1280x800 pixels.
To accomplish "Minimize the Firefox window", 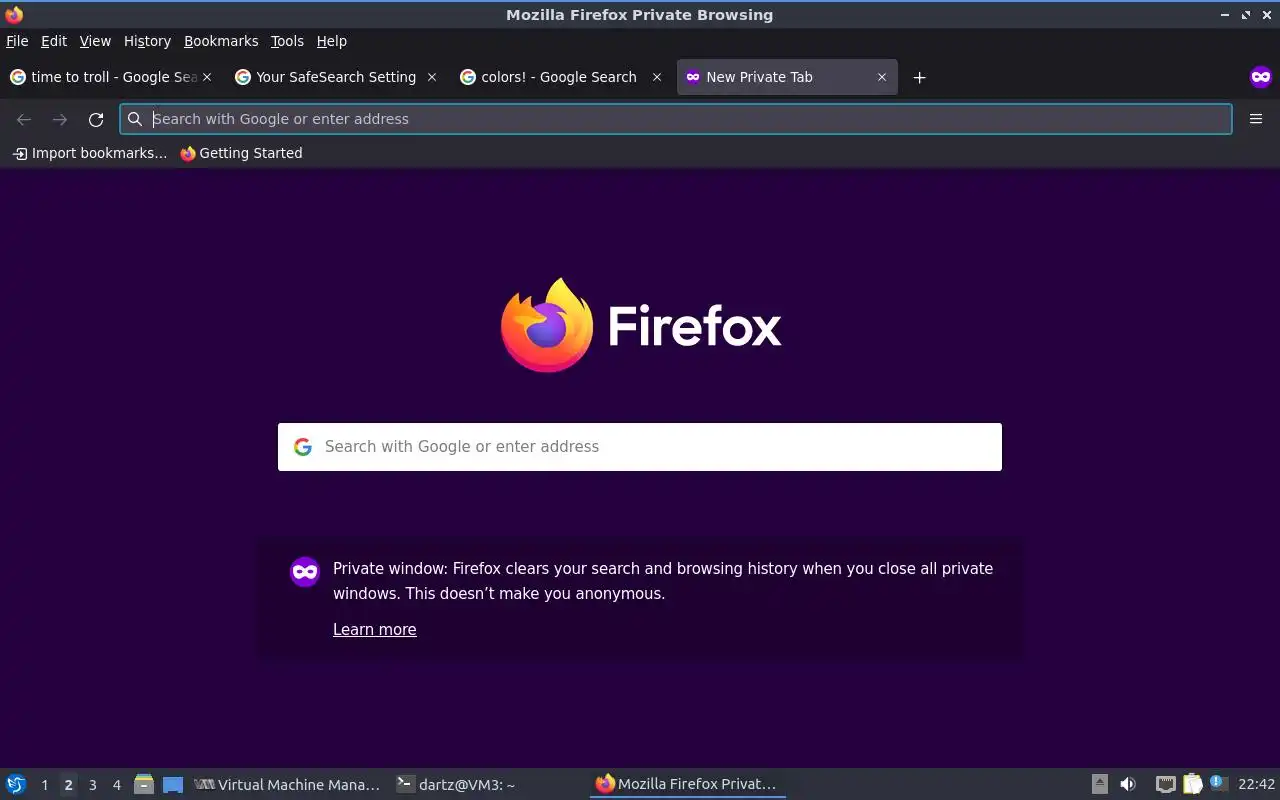I will pos(1225,15).
